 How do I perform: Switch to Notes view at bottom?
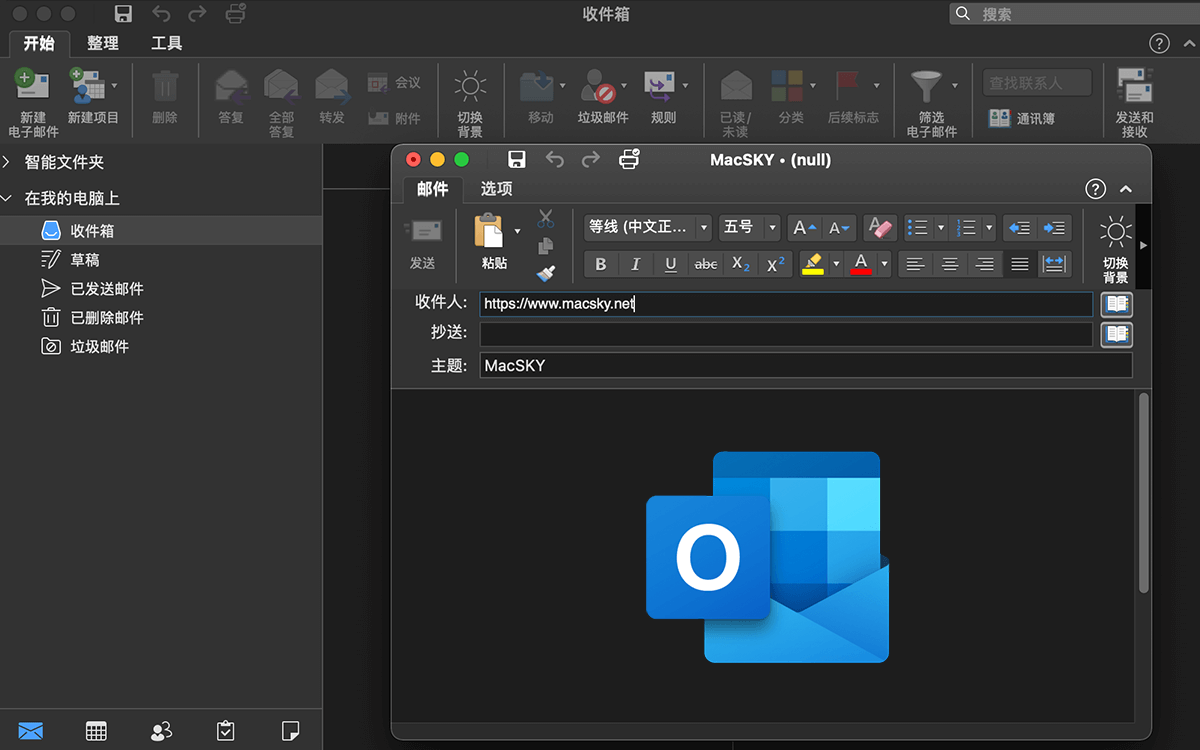pyautogui.click(x=291, y=730)
